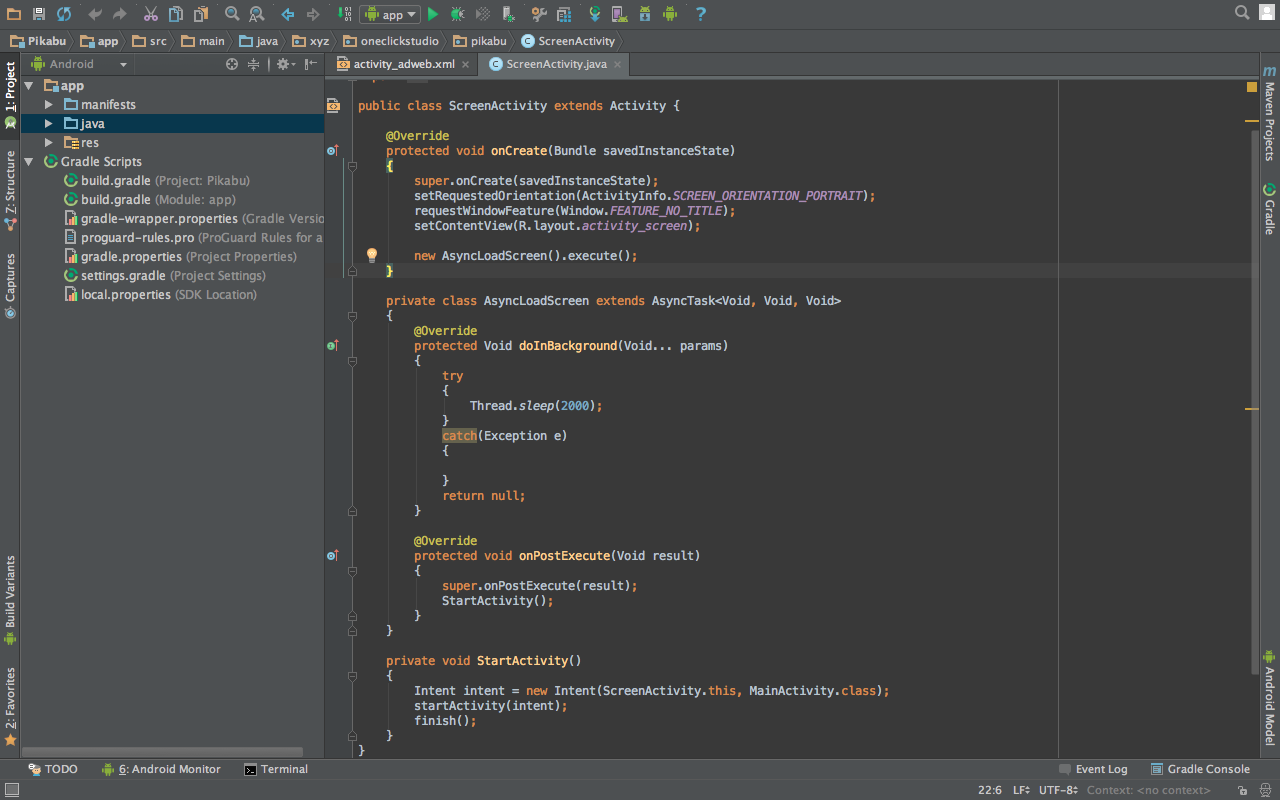Click the Paste clipboard icon

[201, 14]
